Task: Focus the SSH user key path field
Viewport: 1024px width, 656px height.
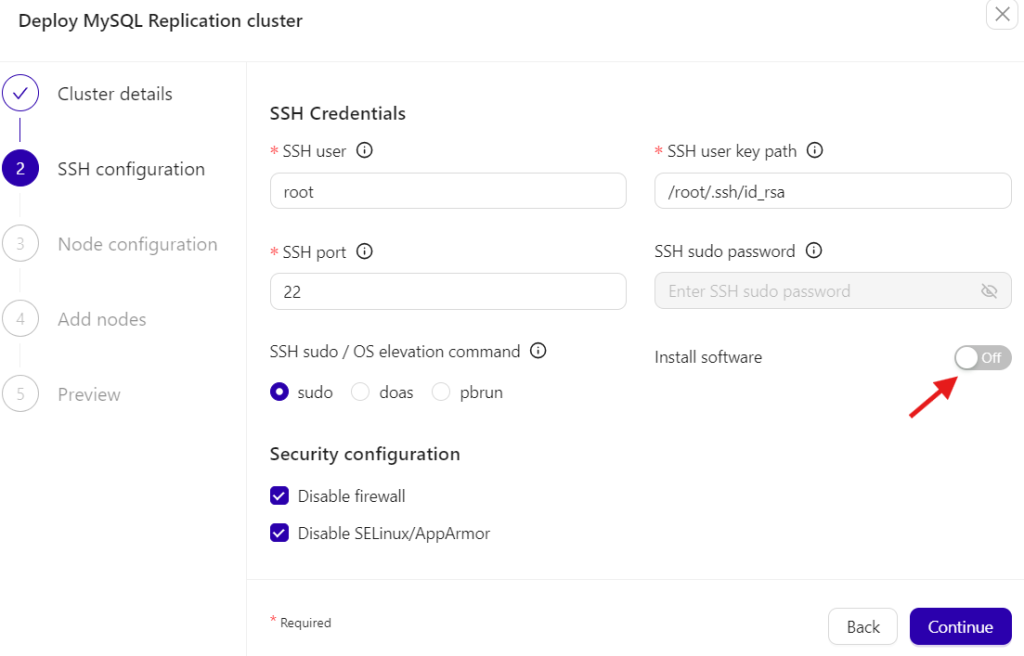Action: click(832, 191)
